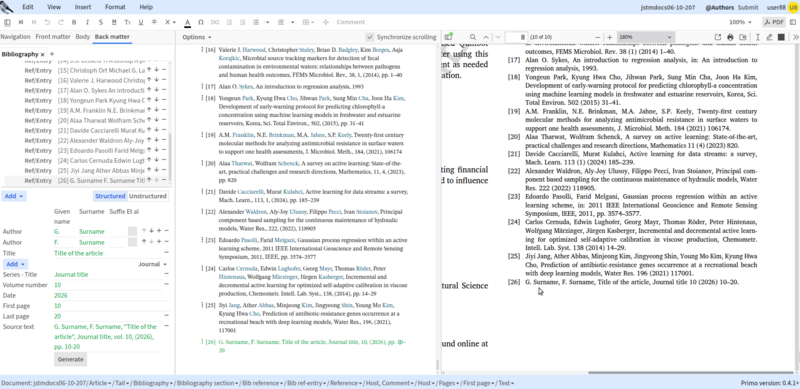Viewport: 800px width, 389px height.
Task: Click the Comment button in toolbar
Action: point(351,22)
